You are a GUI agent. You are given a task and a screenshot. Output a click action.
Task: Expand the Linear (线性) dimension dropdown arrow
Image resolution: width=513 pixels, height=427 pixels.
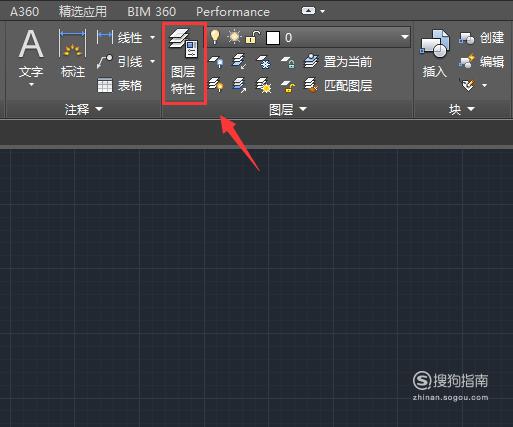152,37
